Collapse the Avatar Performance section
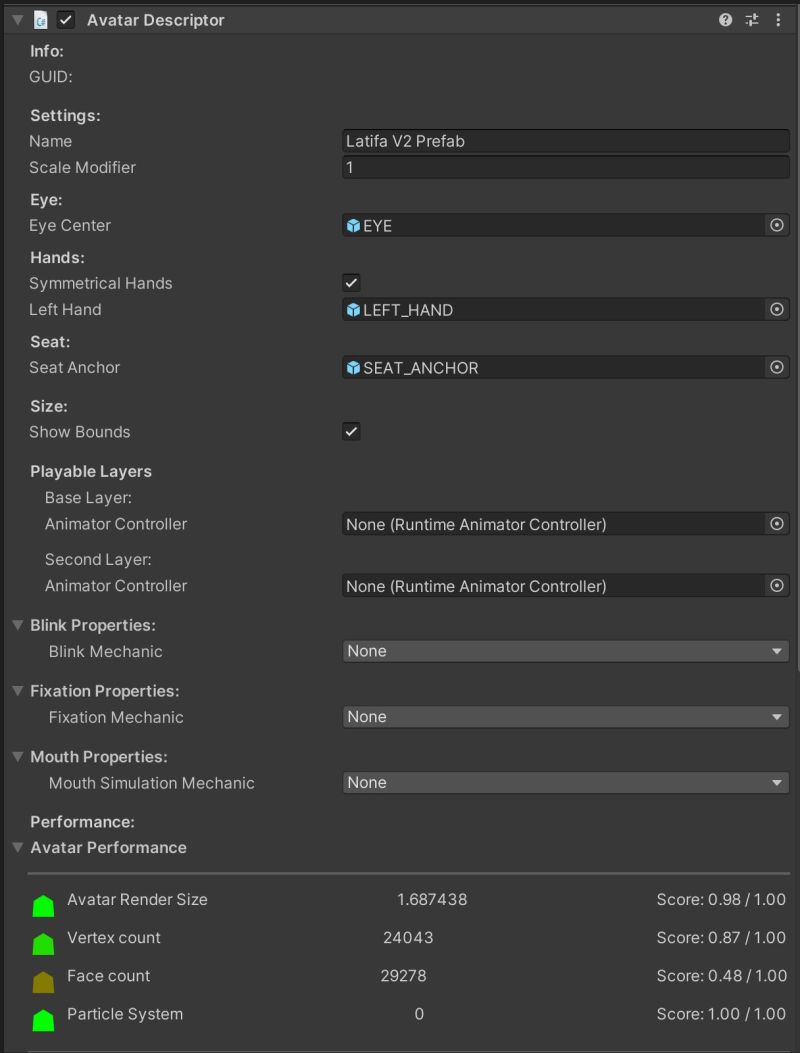Image resolution: width=800 pixels, height=1053 pixels. pyautogui.click(x=18, y=847)
